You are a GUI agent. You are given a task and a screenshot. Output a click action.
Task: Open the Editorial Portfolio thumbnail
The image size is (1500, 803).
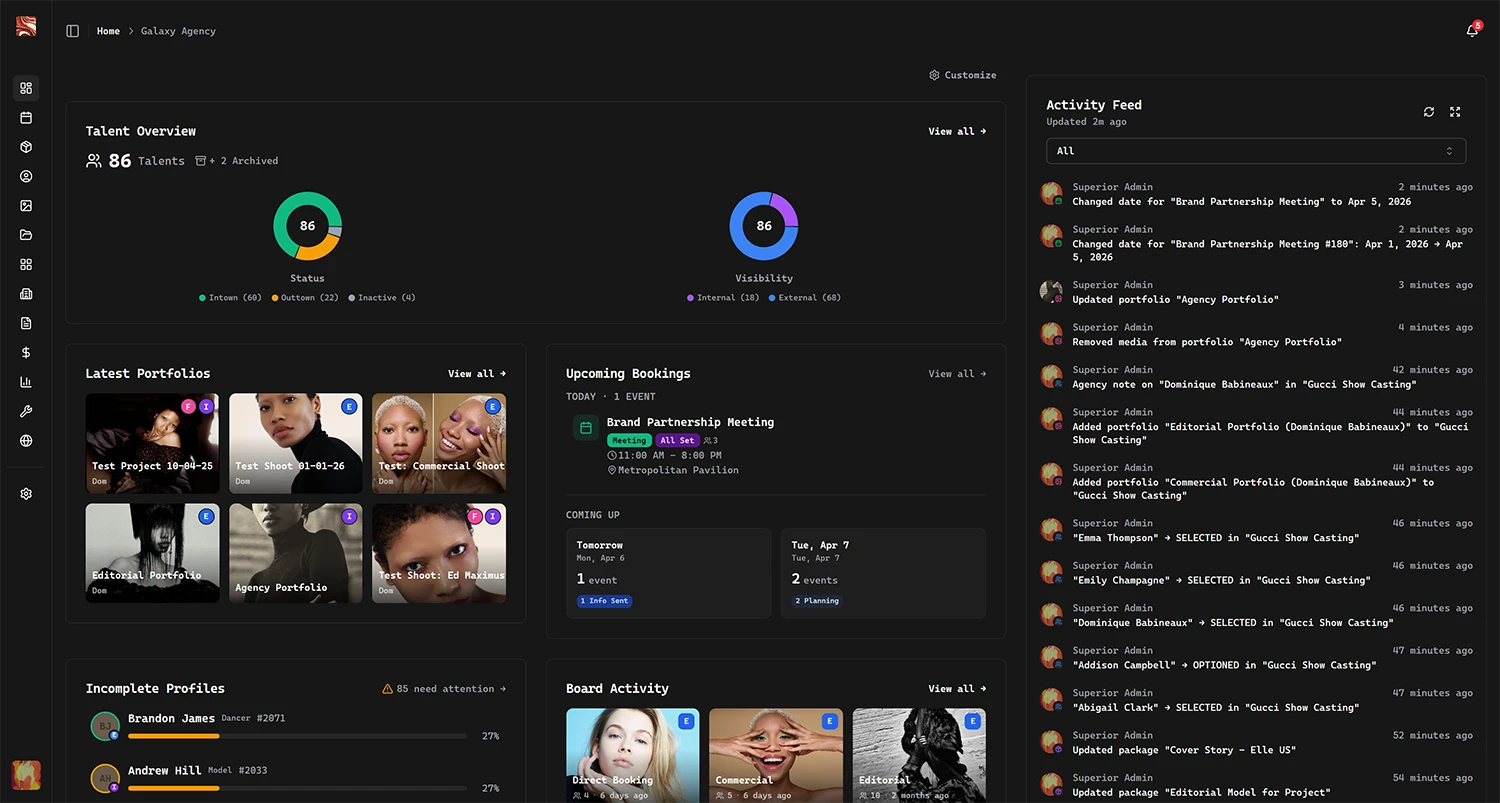tap(152, 553)
